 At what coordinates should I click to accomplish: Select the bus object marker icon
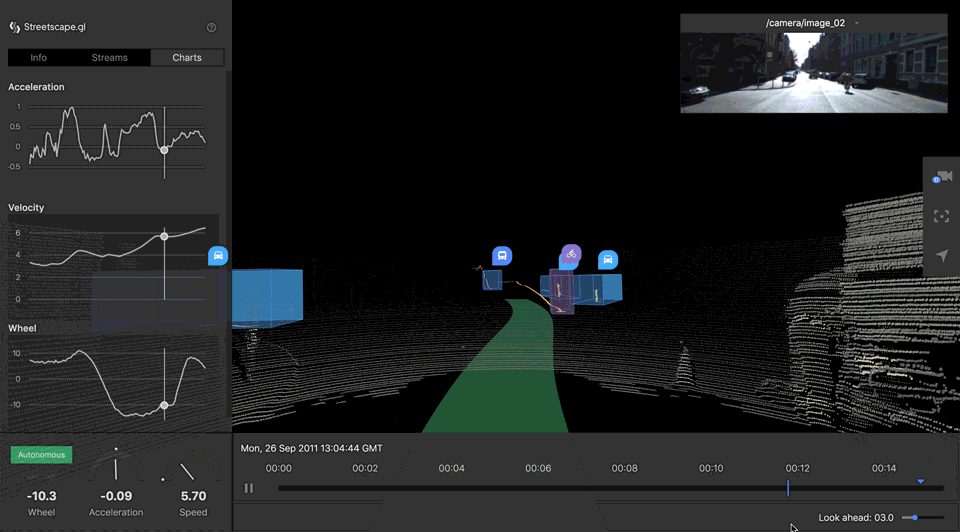coord(502,256)
